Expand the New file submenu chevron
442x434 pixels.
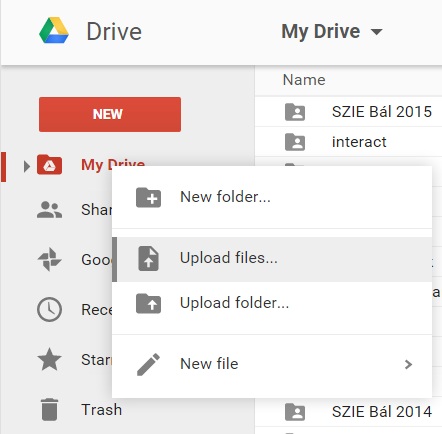click(408, 364)
